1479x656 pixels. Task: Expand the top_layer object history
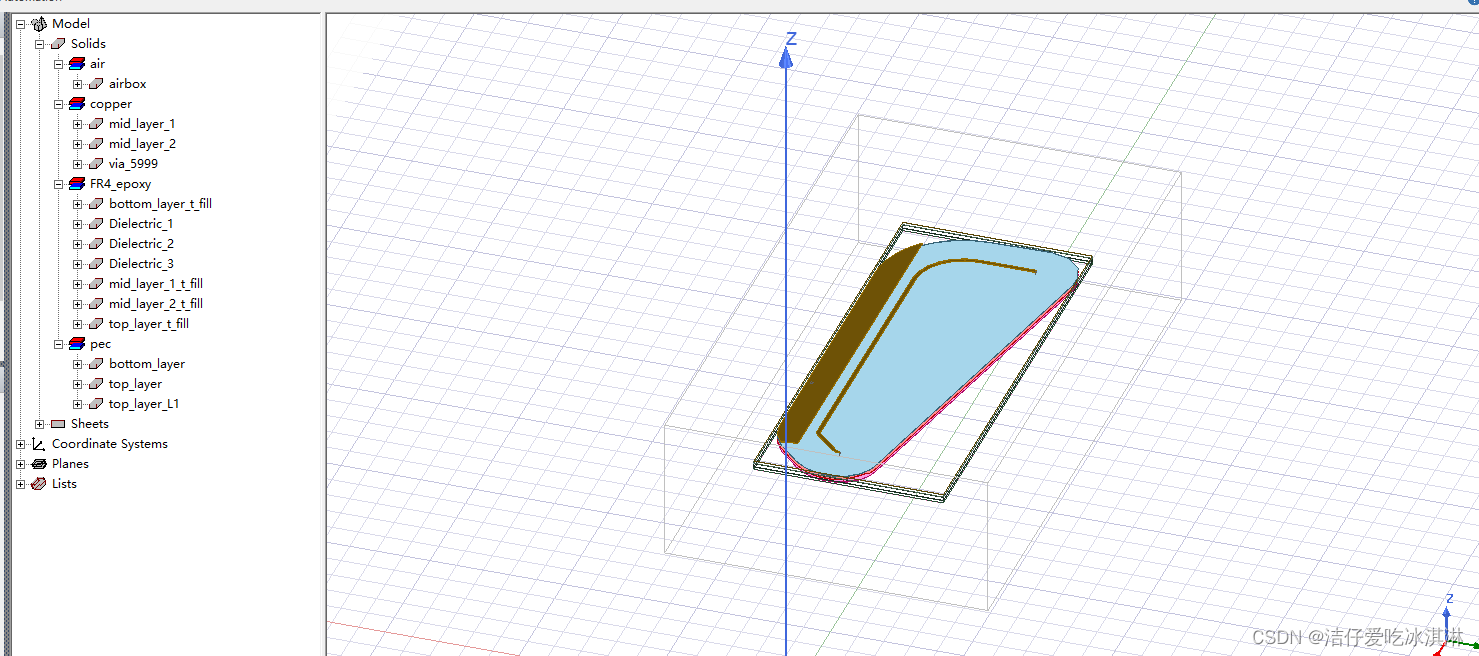[77, 384]
